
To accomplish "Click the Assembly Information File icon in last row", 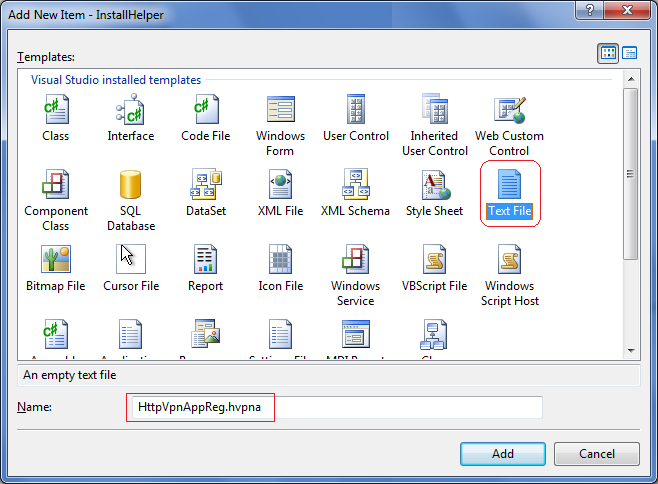I will tap(56, 334).
